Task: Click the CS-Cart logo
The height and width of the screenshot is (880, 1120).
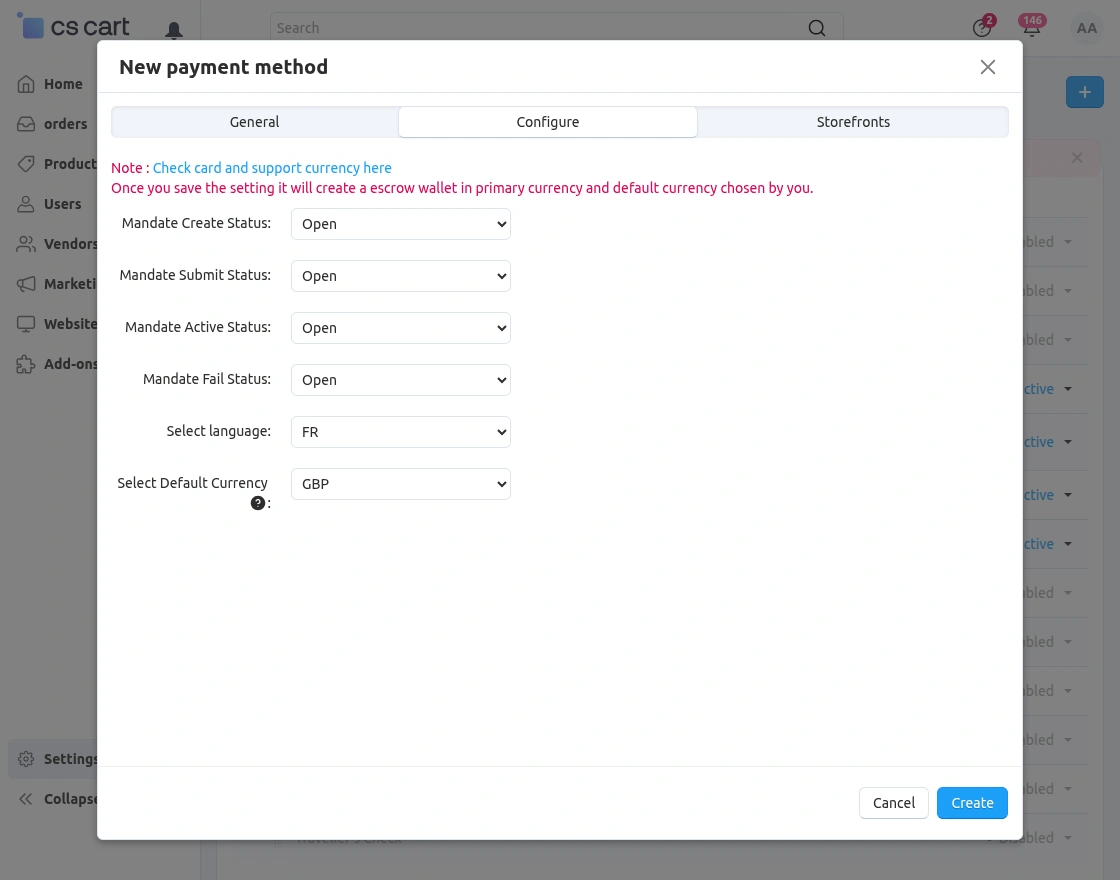Action: click(74, 26)
